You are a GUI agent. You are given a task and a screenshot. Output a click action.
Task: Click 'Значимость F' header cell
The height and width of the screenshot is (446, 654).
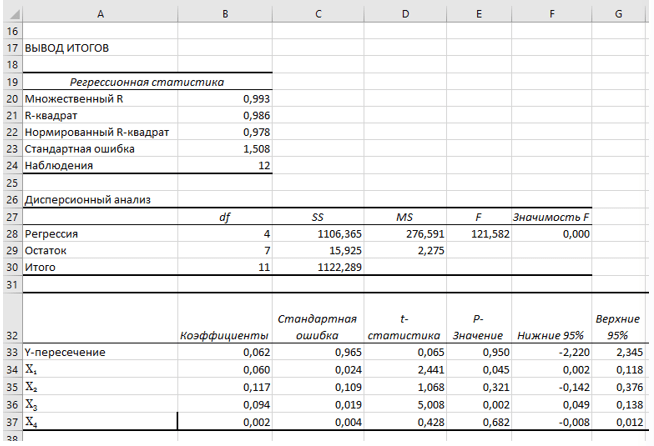tap(551, 217)
